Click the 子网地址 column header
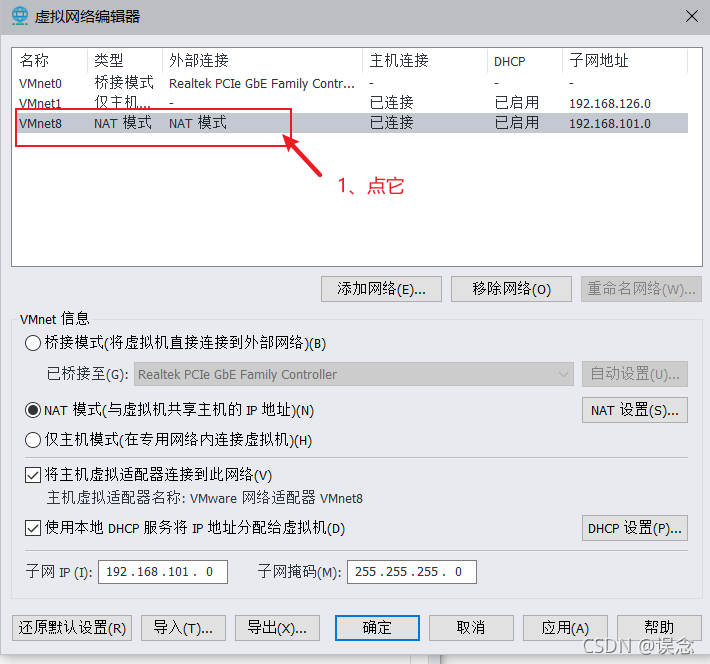 625,61
